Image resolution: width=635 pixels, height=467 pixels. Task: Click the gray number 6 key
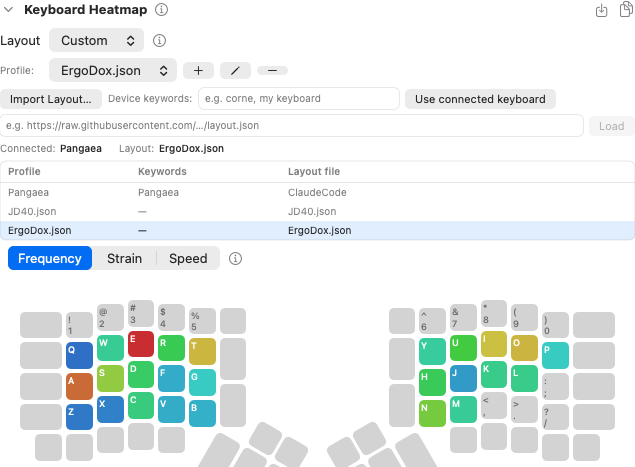433,321
